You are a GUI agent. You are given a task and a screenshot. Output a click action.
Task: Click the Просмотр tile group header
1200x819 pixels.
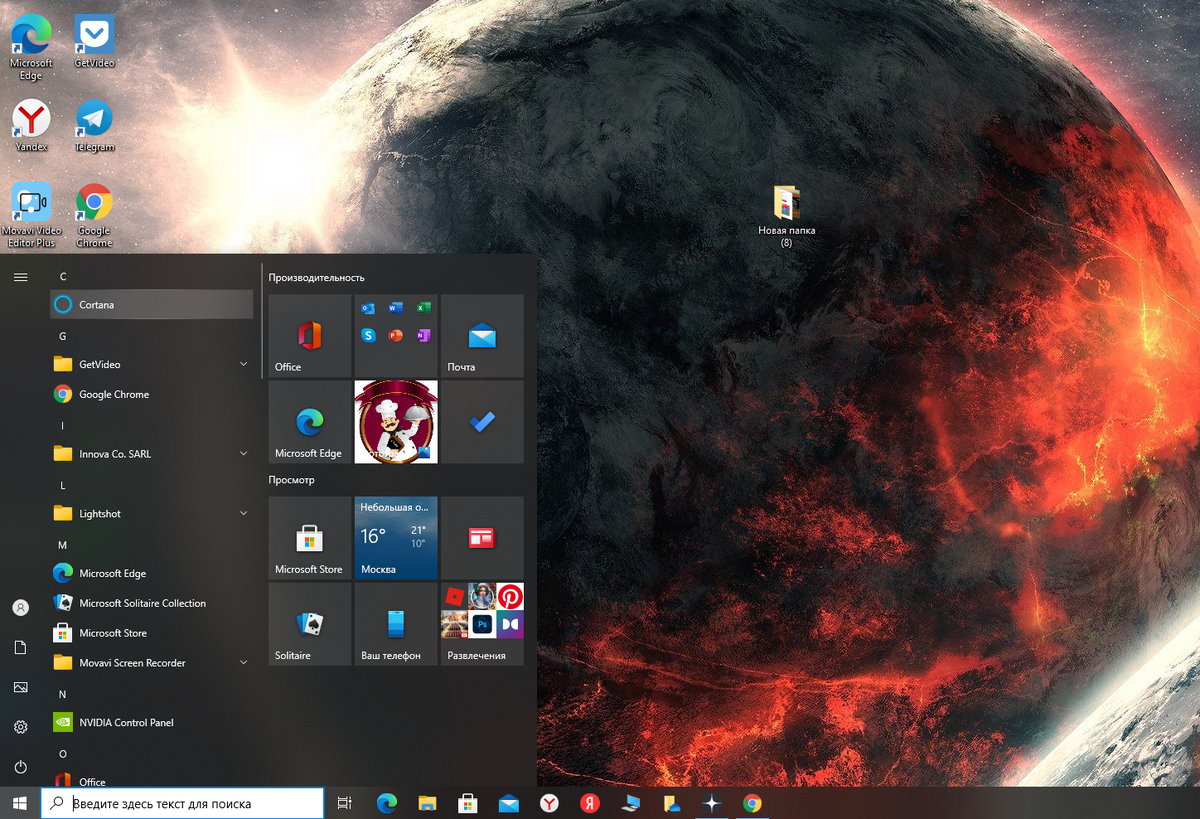[x=291, y=480]
